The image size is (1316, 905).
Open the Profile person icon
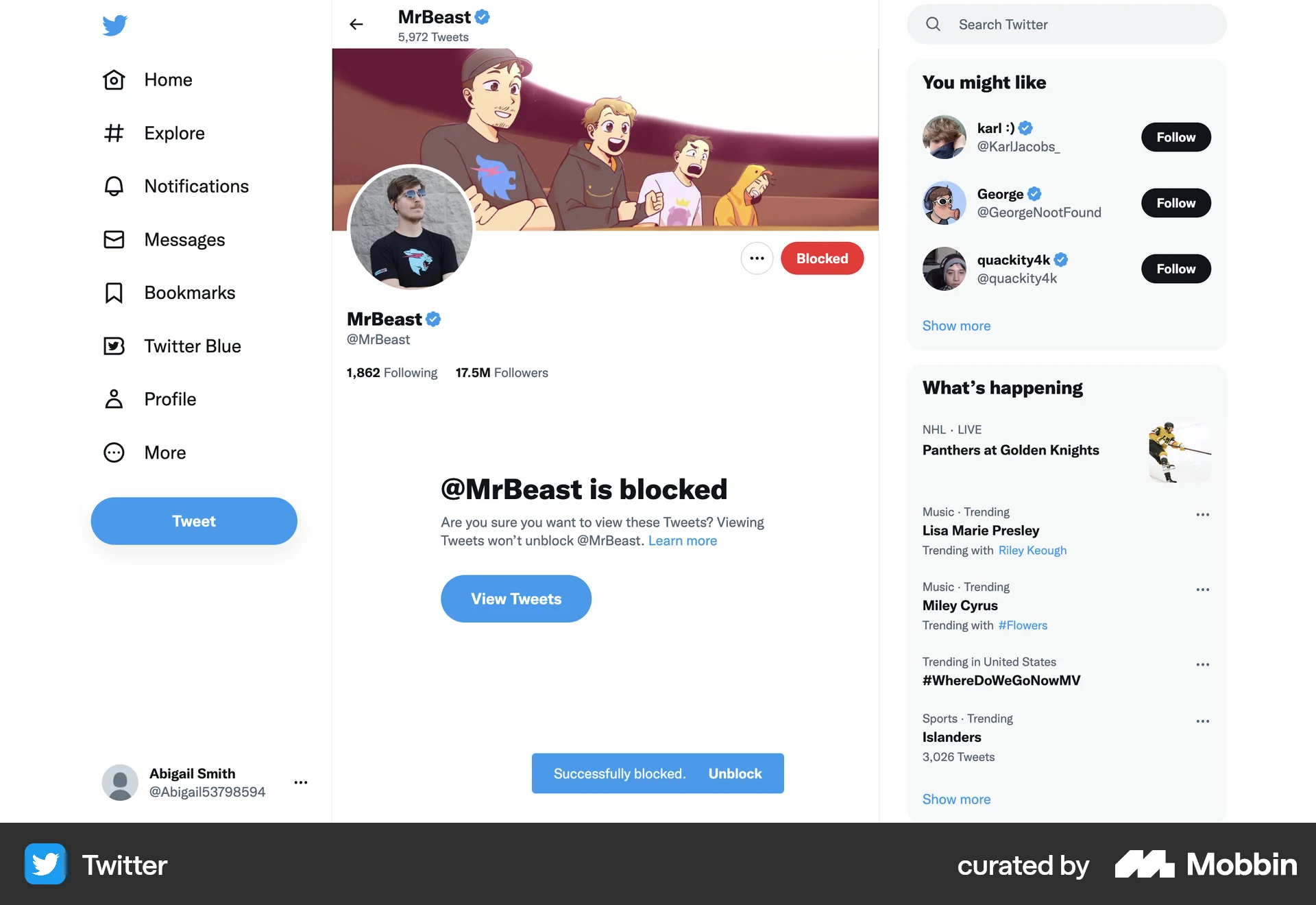tap(114, 399)
